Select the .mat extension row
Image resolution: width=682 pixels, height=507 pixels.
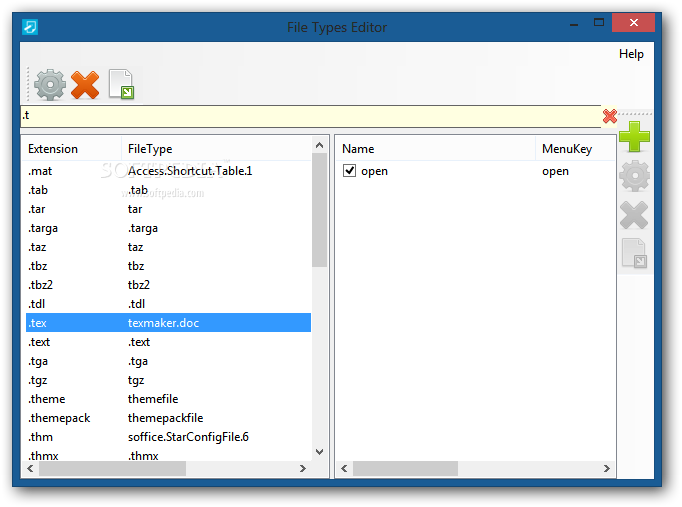coord(168,171)
